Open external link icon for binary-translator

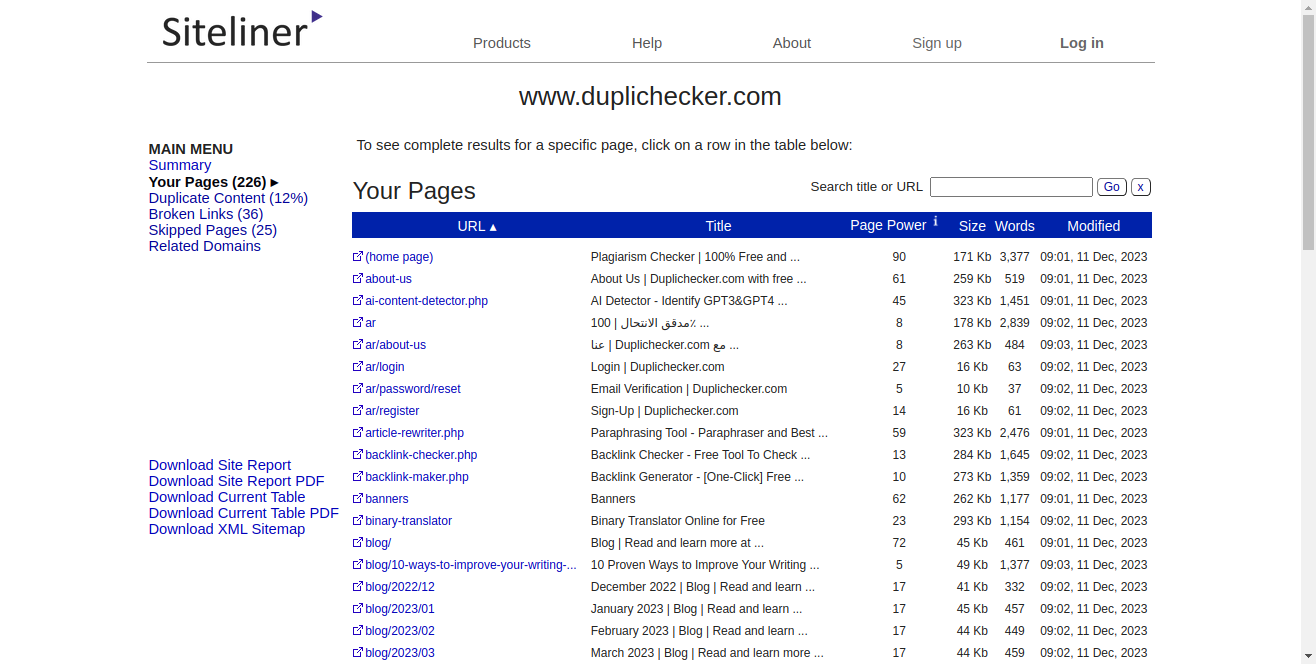click(358, 521)
